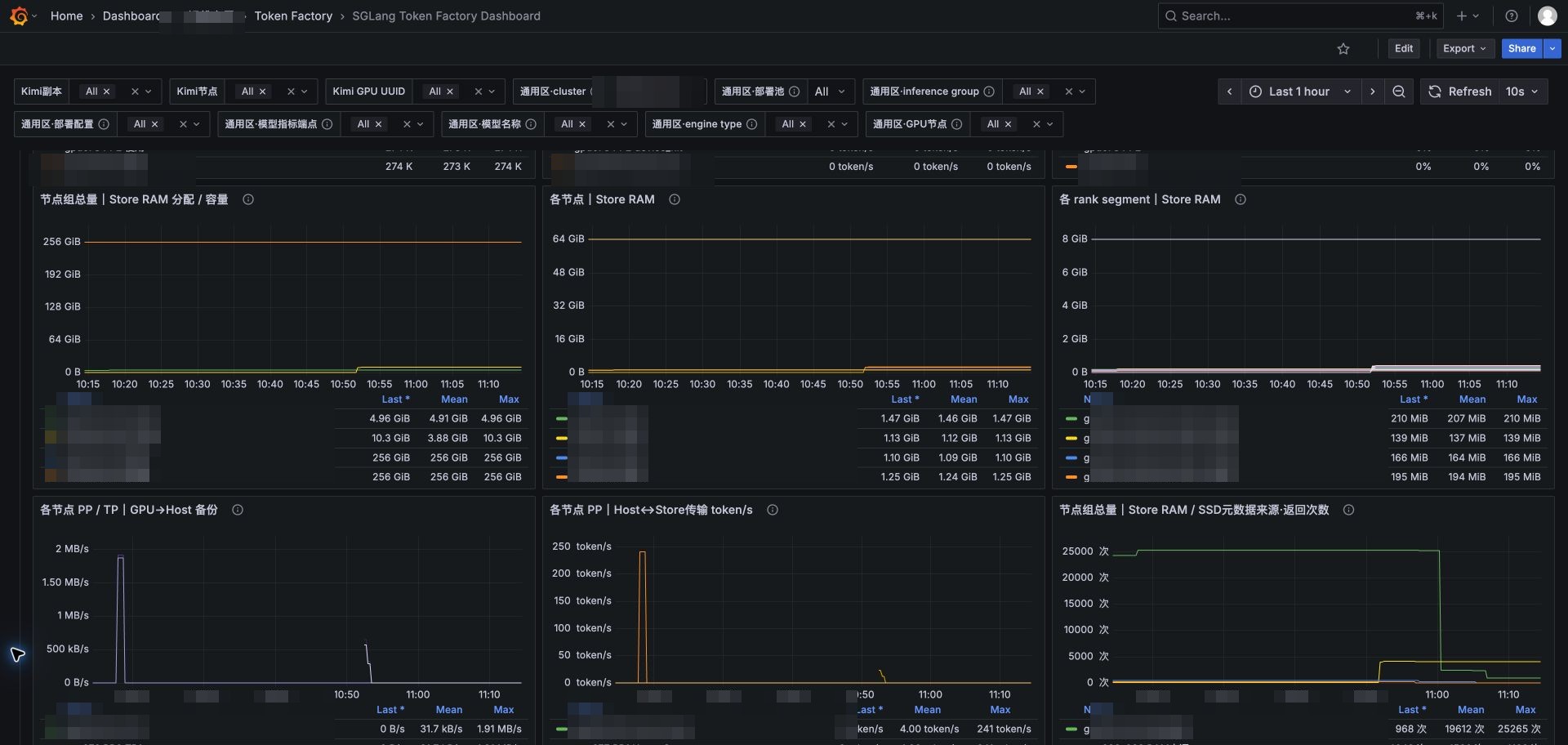Open the help question-mark menu
Screen dimensions: 1568x745
pos(1512,16)
